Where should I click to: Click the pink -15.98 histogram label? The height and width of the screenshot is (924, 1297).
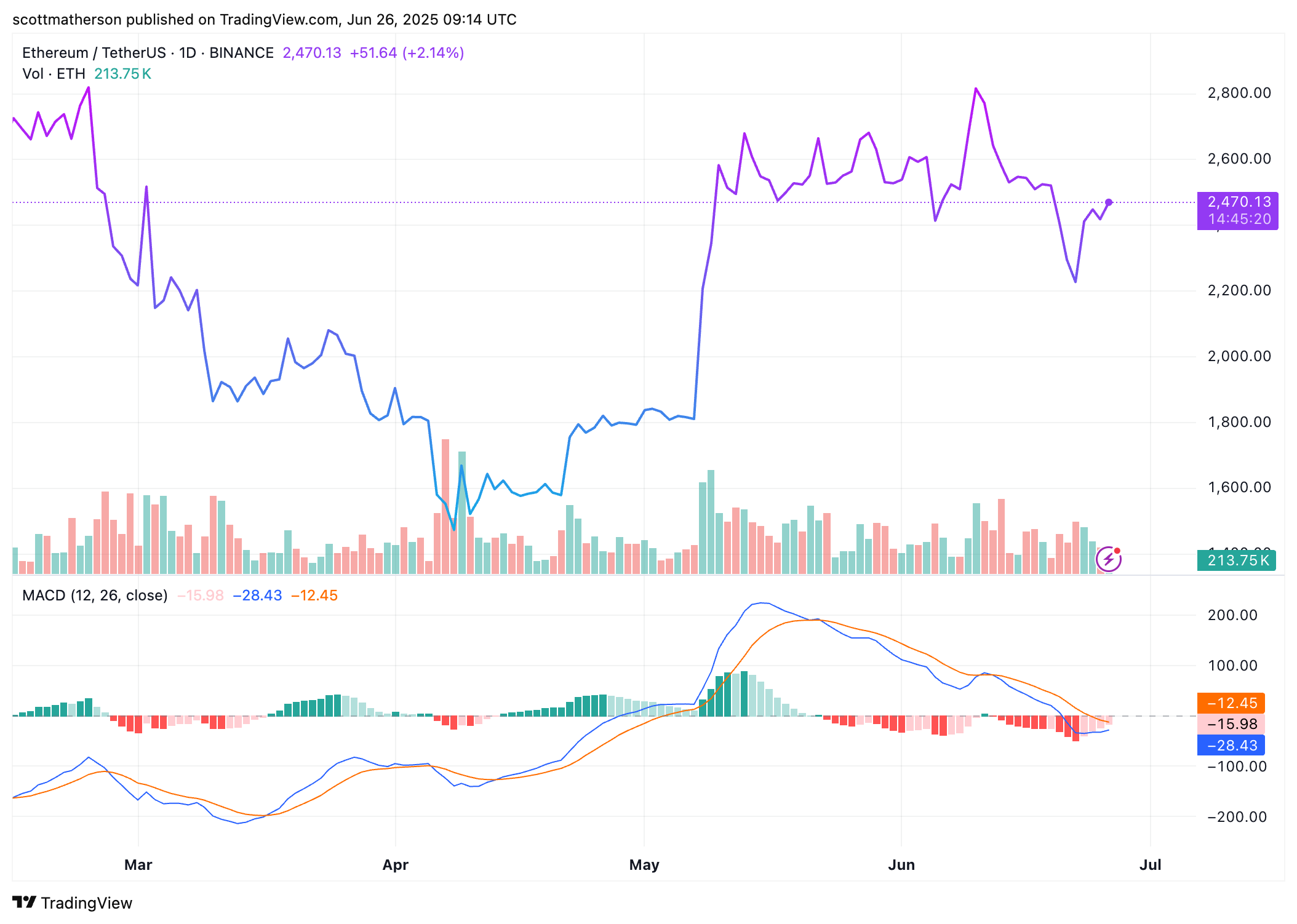click(1231, 724)
